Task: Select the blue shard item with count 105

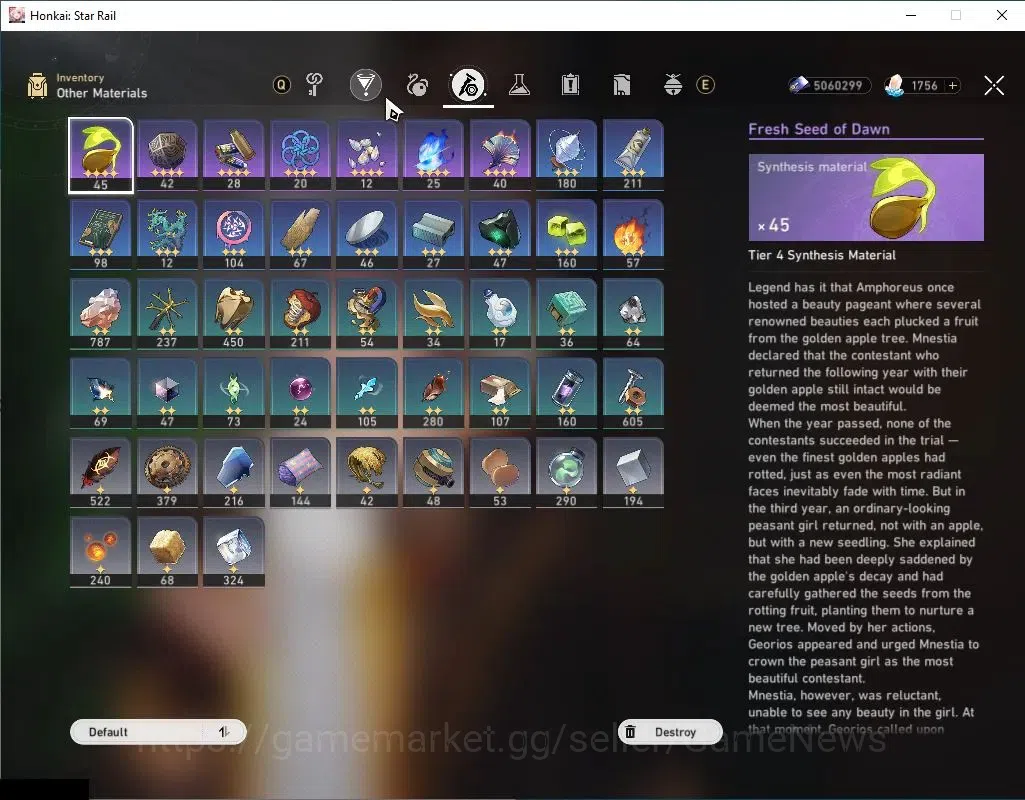Action: [x=366, y=393]
